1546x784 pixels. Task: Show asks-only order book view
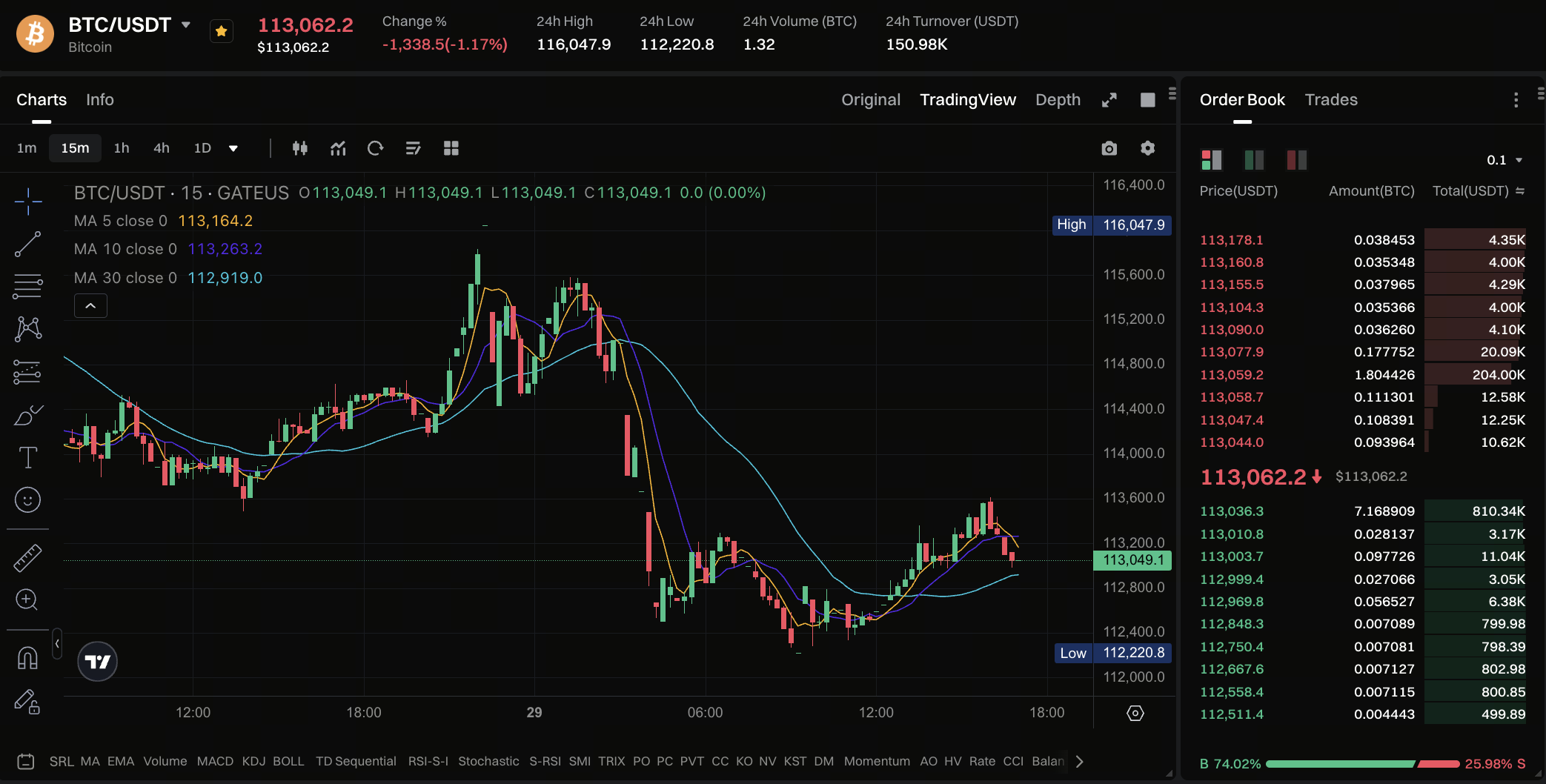1297,159
